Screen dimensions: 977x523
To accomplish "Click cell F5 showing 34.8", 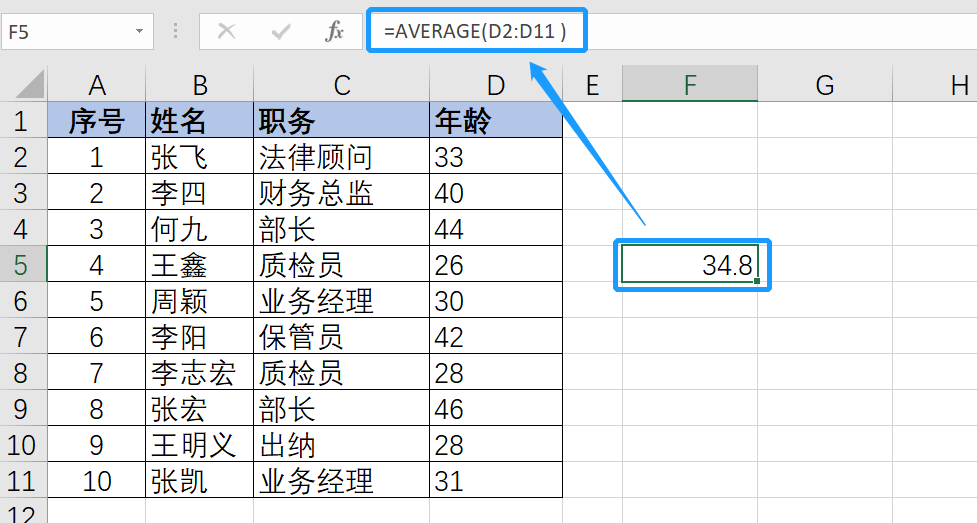I will 690,264.
